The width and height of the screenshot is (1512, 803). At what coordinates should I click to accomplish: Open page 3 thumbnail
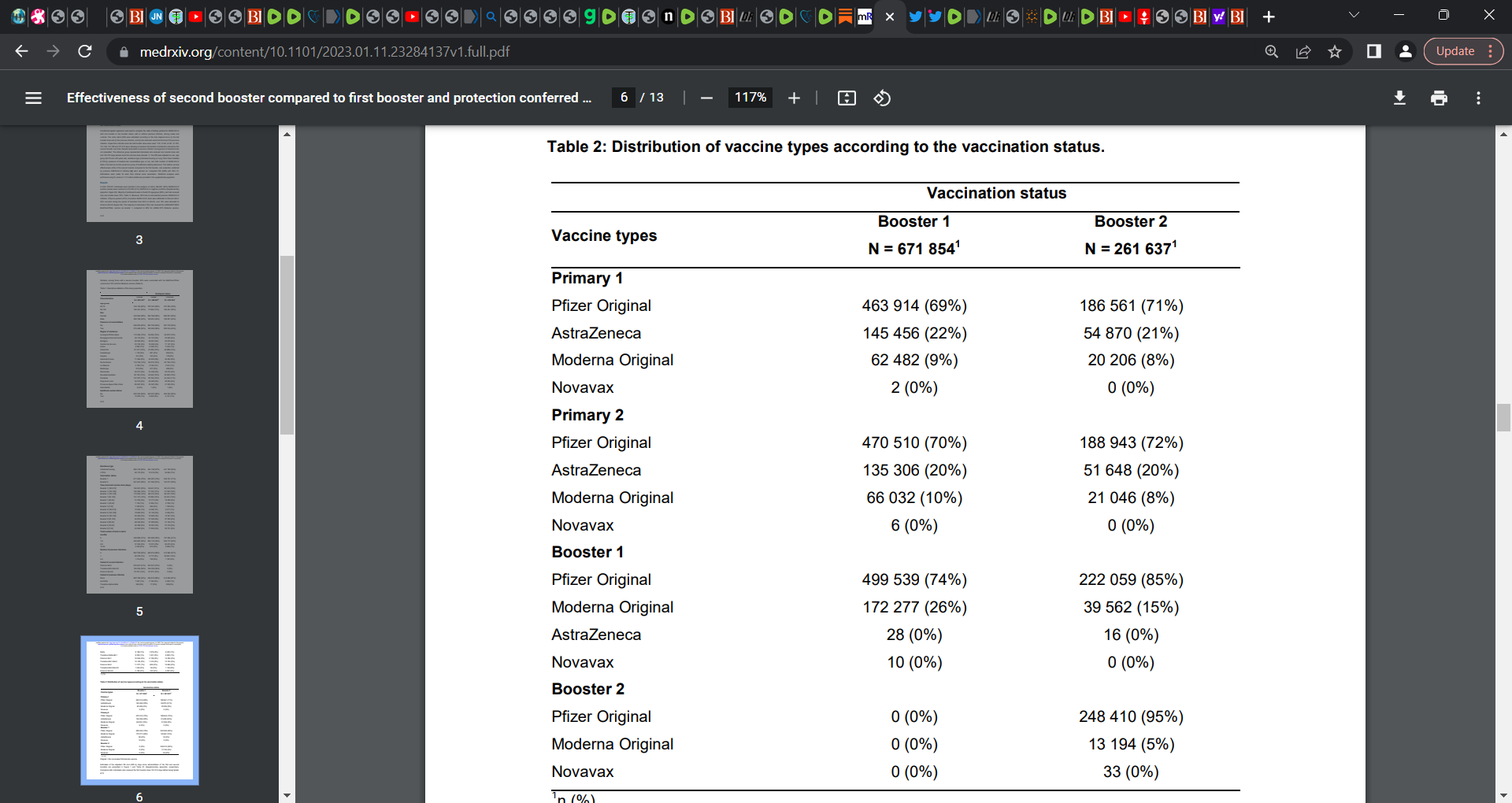click(x=139, y=173)
